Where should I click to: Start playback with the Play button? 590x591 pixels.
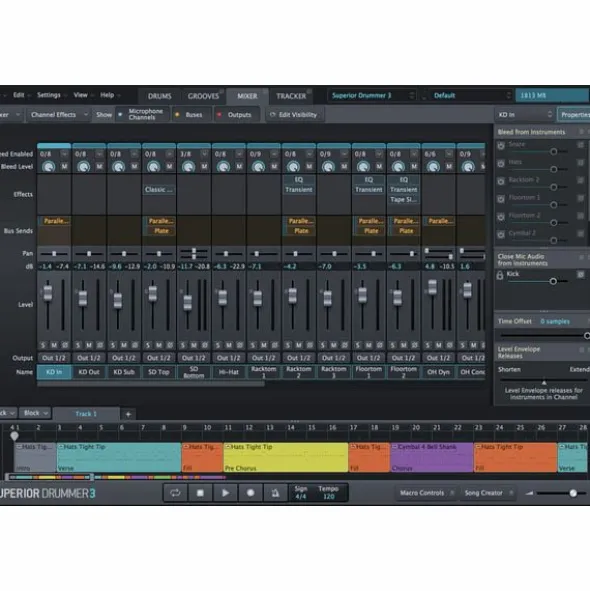pyautogui.click(x=225, y=493)
